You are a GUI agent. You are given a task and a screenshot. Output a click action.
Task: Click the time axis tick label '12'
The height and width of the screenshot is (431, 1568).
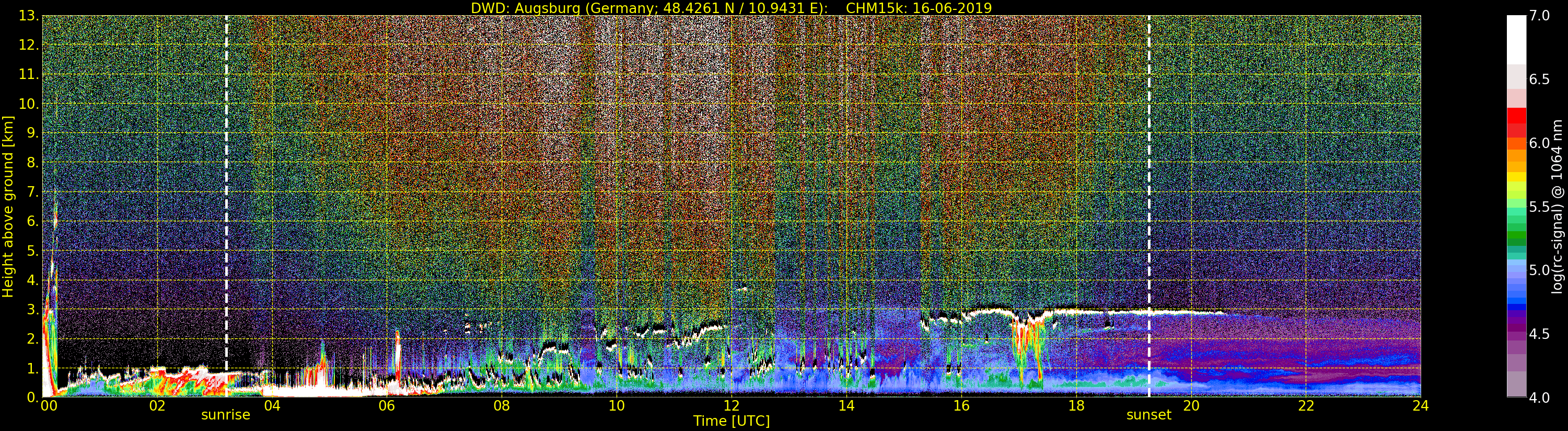point(731,406)
